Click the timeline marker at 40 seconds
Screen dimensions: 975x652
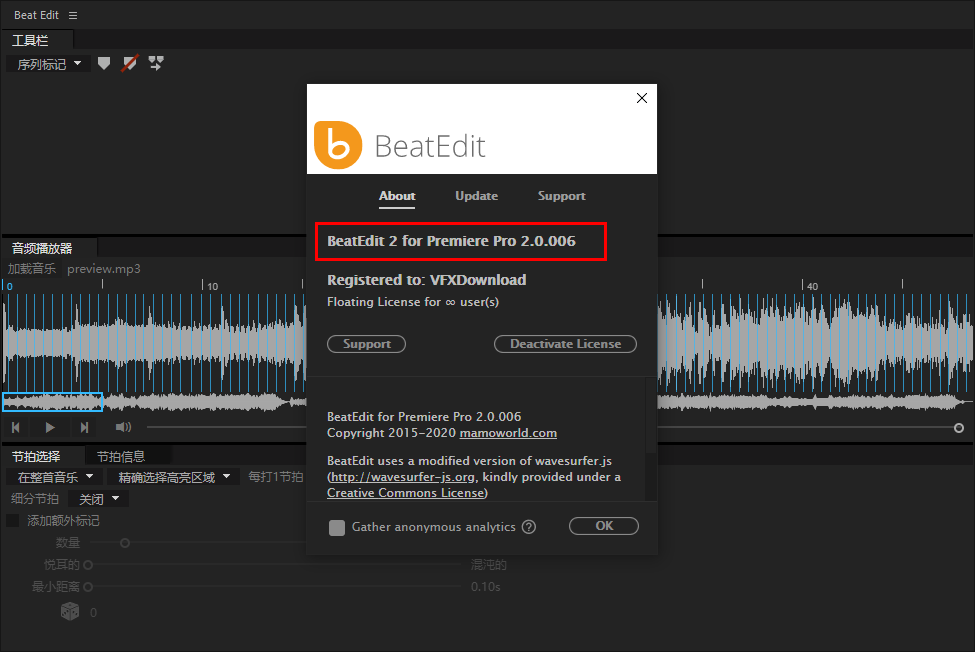tap(812, 286)
